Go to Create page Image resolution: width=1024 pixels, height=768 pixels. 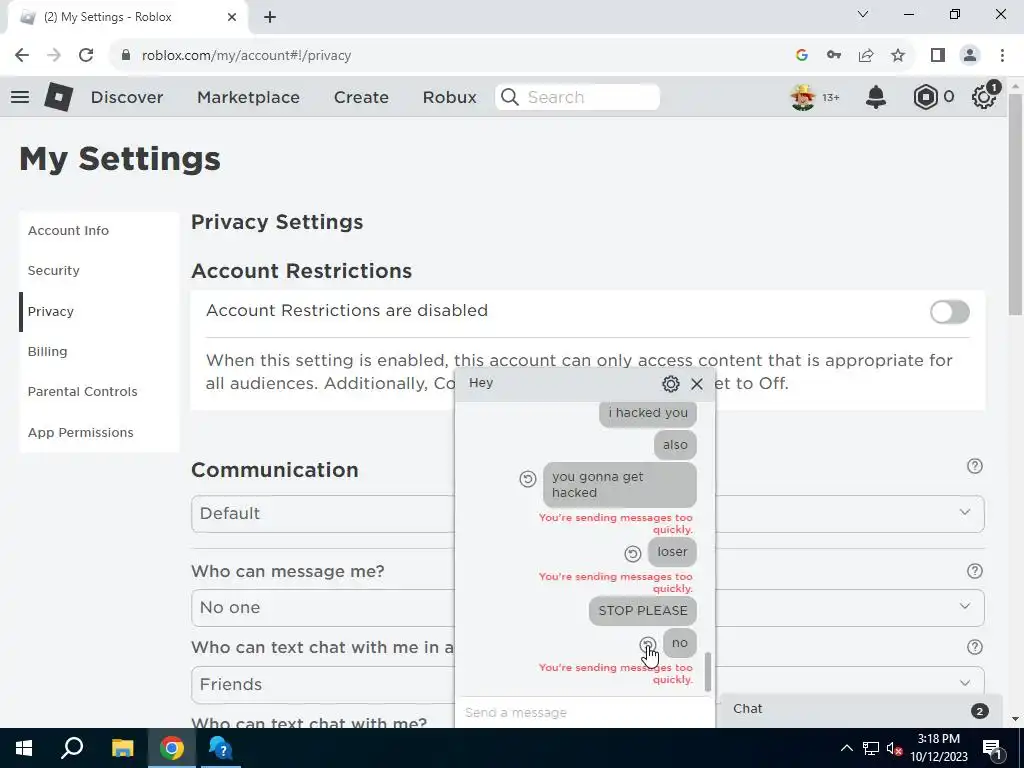point(361,97)
